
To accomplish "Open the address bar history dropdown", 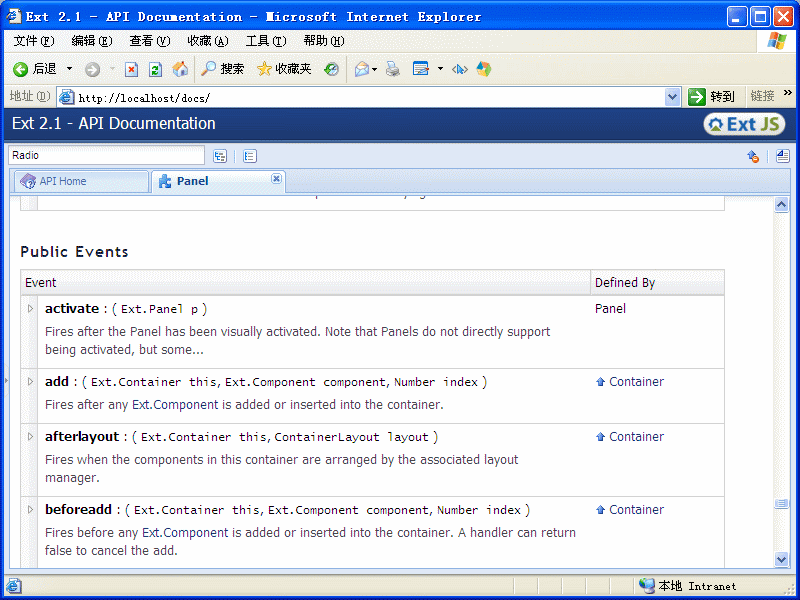I will coord(672,97).
